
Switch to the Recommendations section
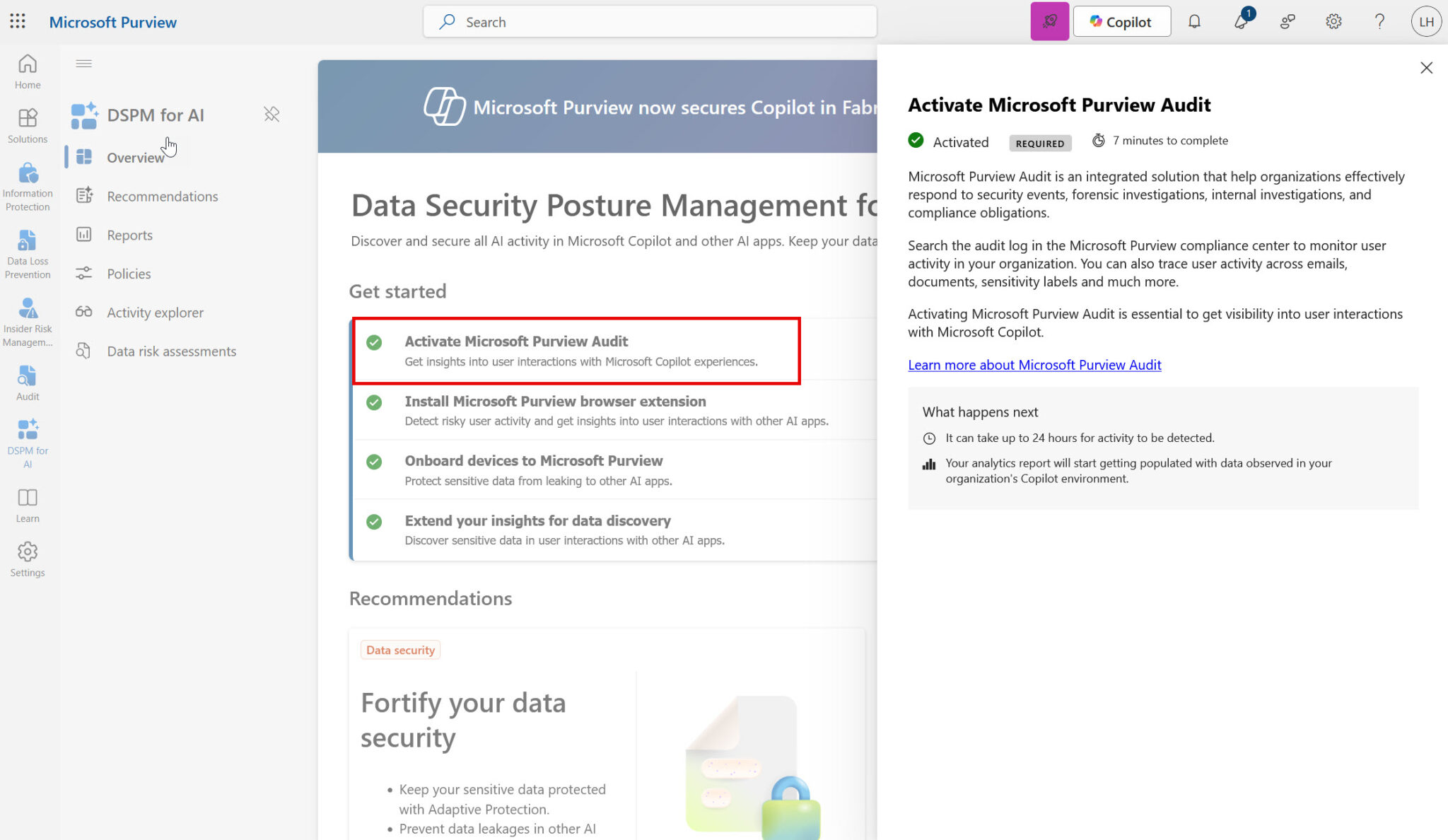click(x=162, y=196)
